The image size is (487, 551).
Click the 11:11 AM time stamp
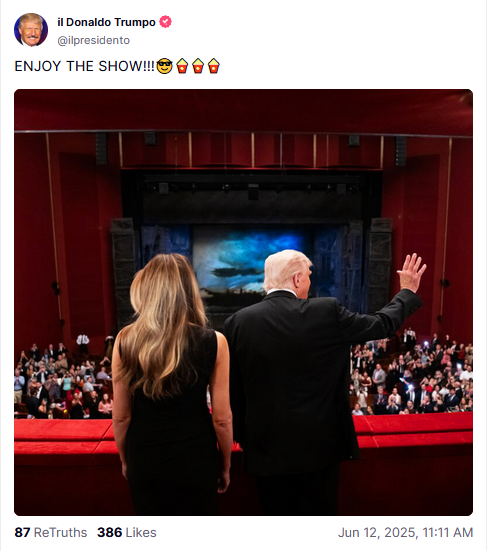pyautogui.click(x=448, y=532)
